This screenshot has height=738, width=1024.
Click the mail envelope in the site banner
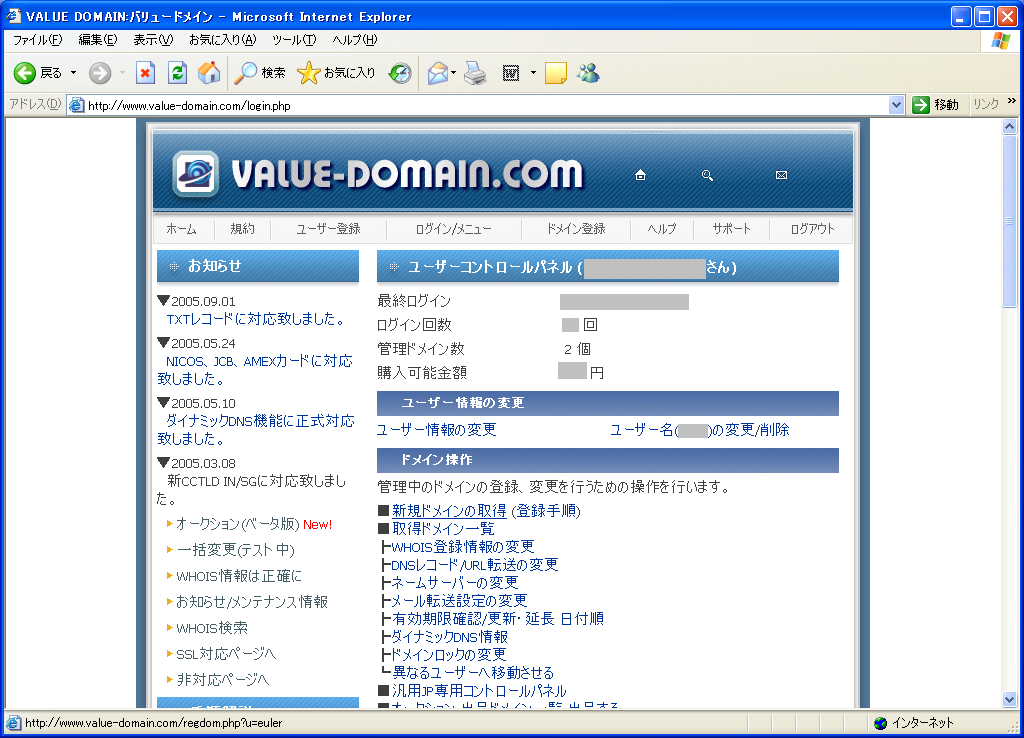pyautogui.click(x=781, y=175)
